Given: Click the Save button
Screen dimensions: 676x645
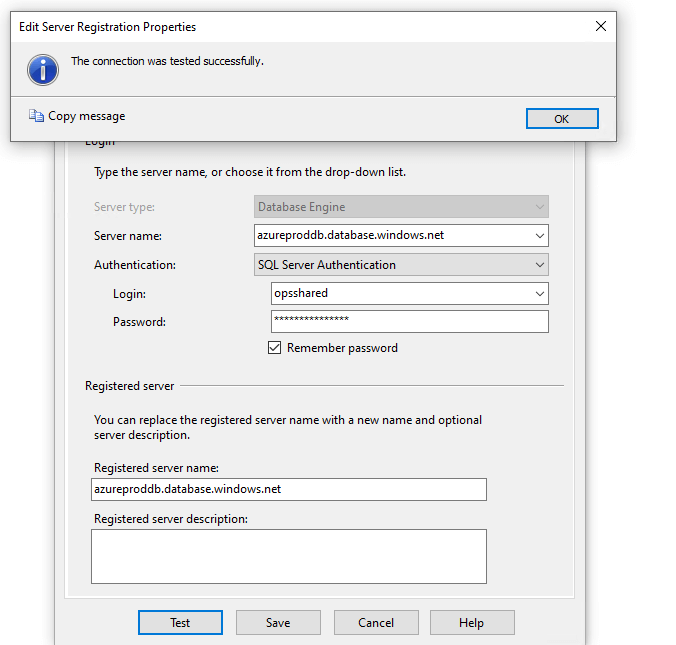Looking at the screenshot, I should (x=278, y=622).
